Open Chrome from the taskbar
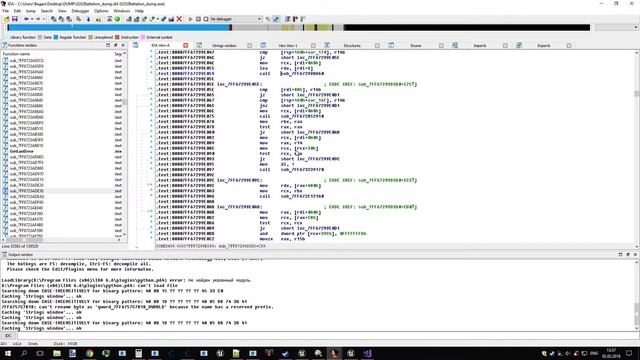640x360 pixels. 89,353
